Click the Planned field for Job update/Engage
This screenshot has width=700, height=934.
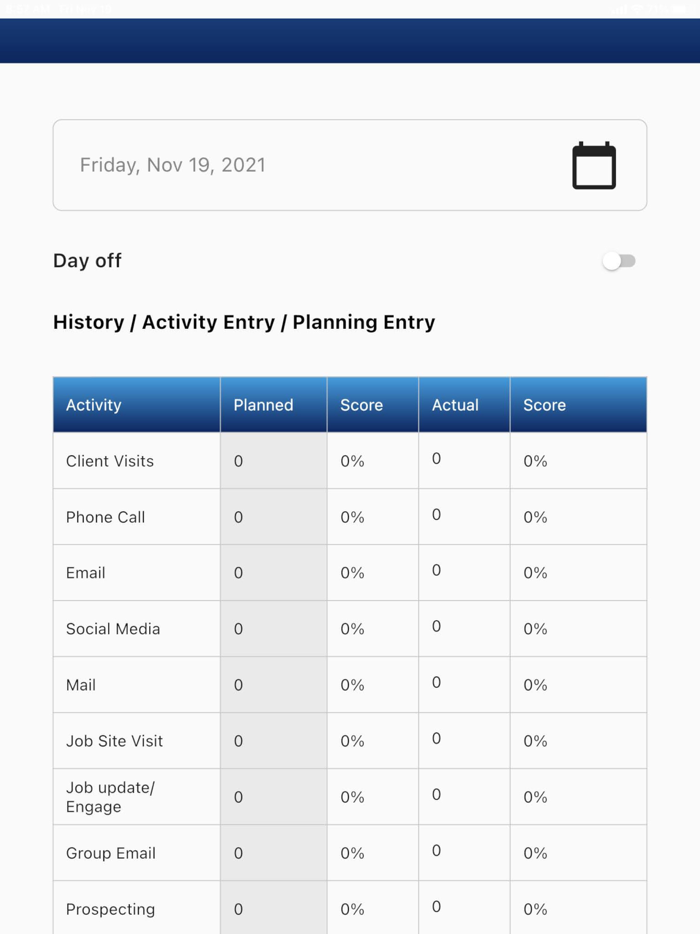272,797
